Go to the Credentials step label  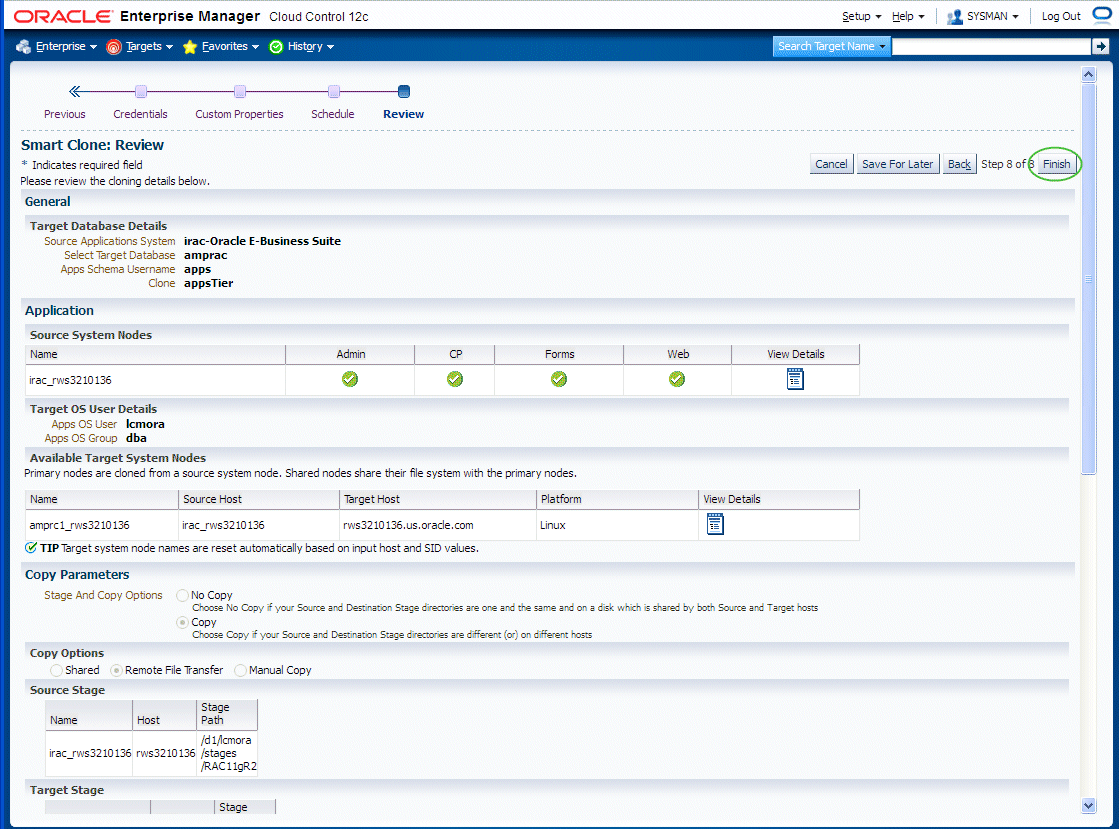coord(141,114)
